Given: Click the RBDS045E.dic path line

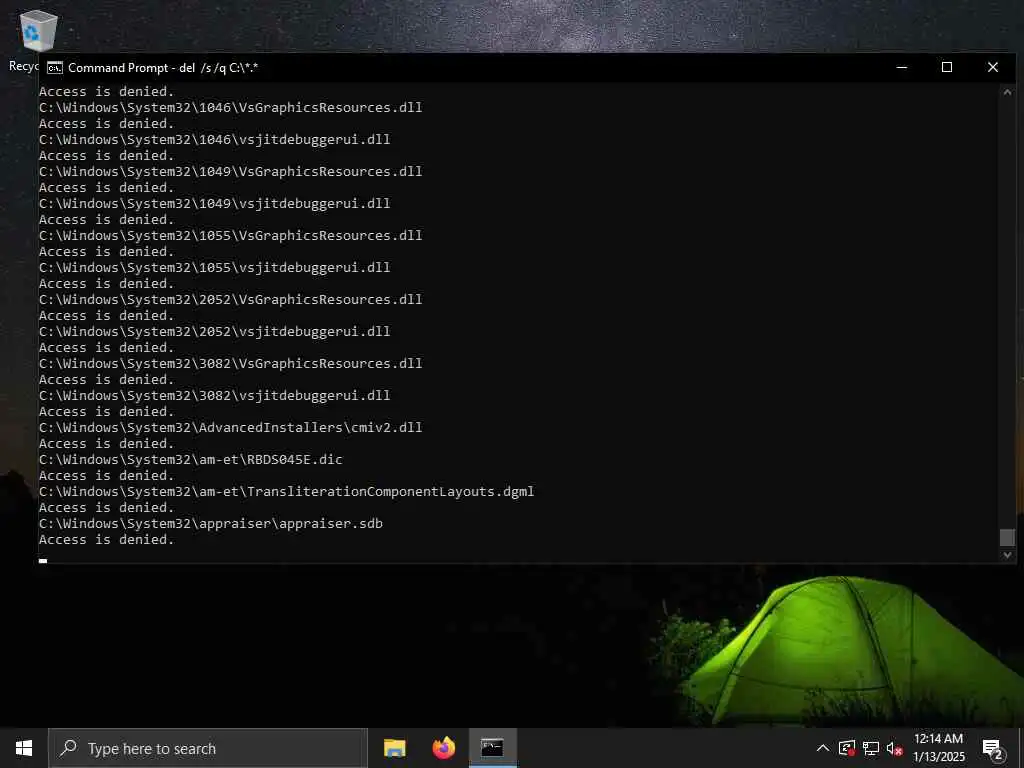Looking at the screenshot, I should tap(191, 460).
